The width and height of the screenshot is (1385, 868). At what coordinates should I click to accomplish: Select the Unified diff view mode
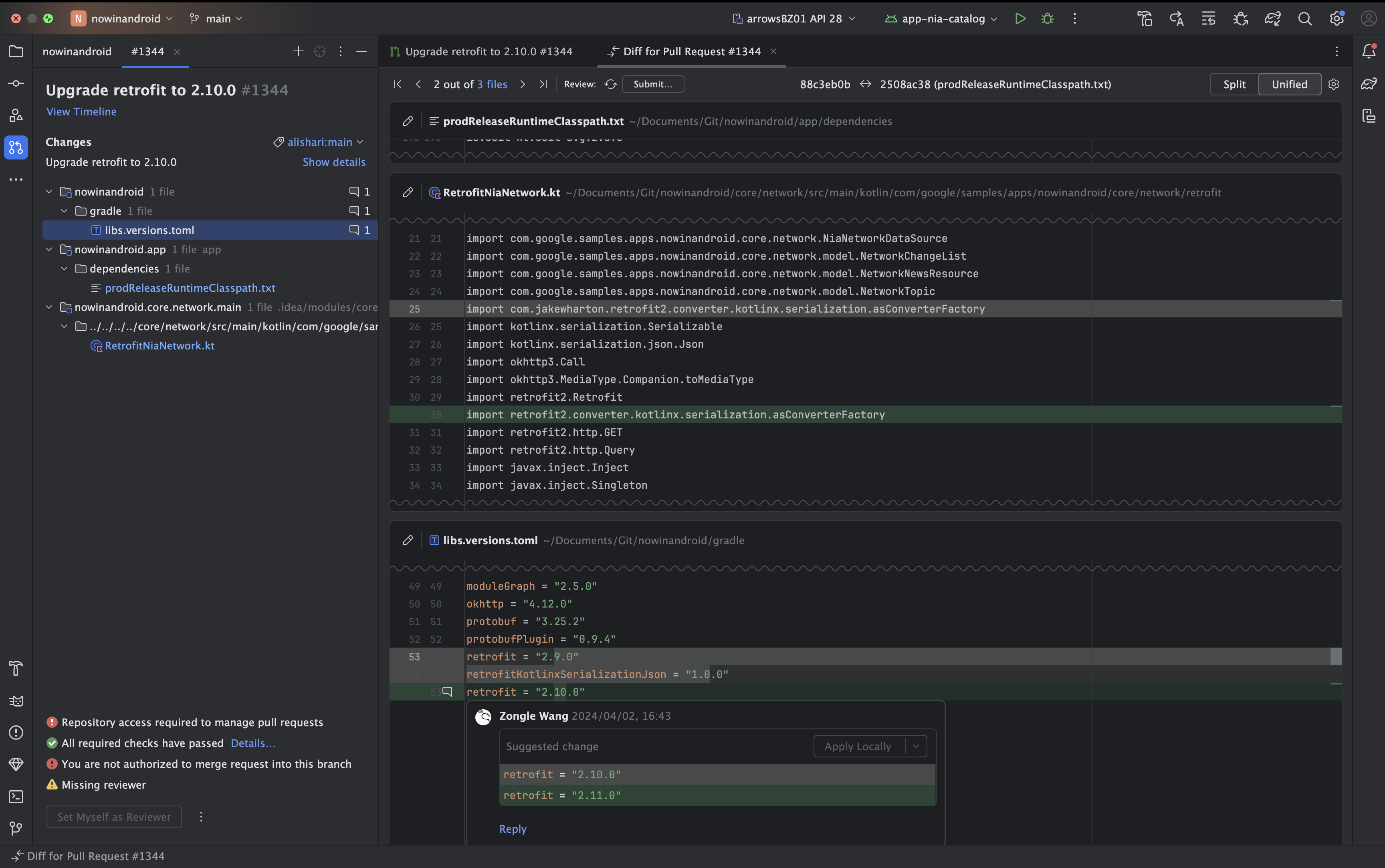click(x=1289, y=85)
